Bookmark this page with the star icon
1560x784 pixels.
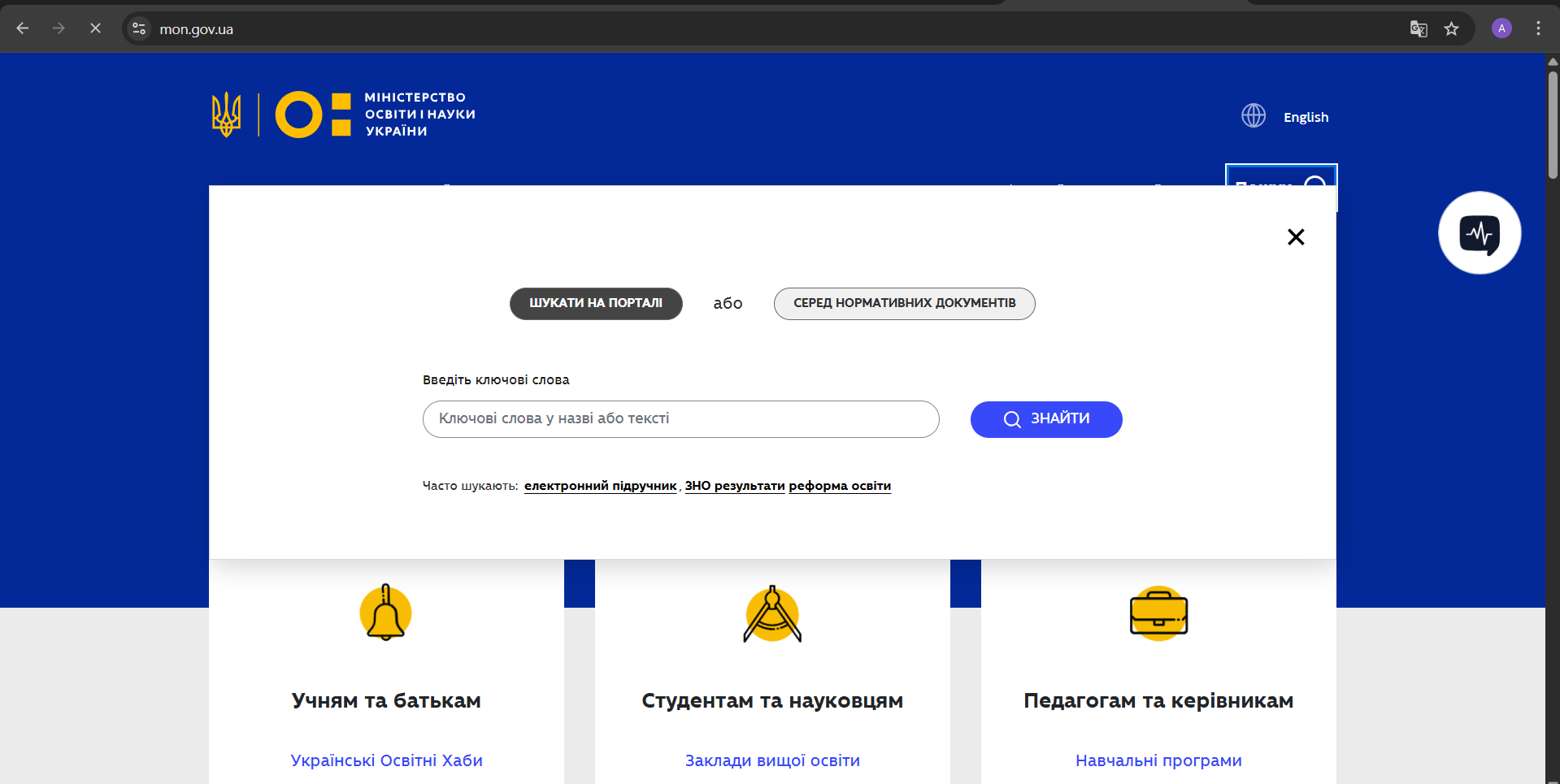click(1451, 29)
